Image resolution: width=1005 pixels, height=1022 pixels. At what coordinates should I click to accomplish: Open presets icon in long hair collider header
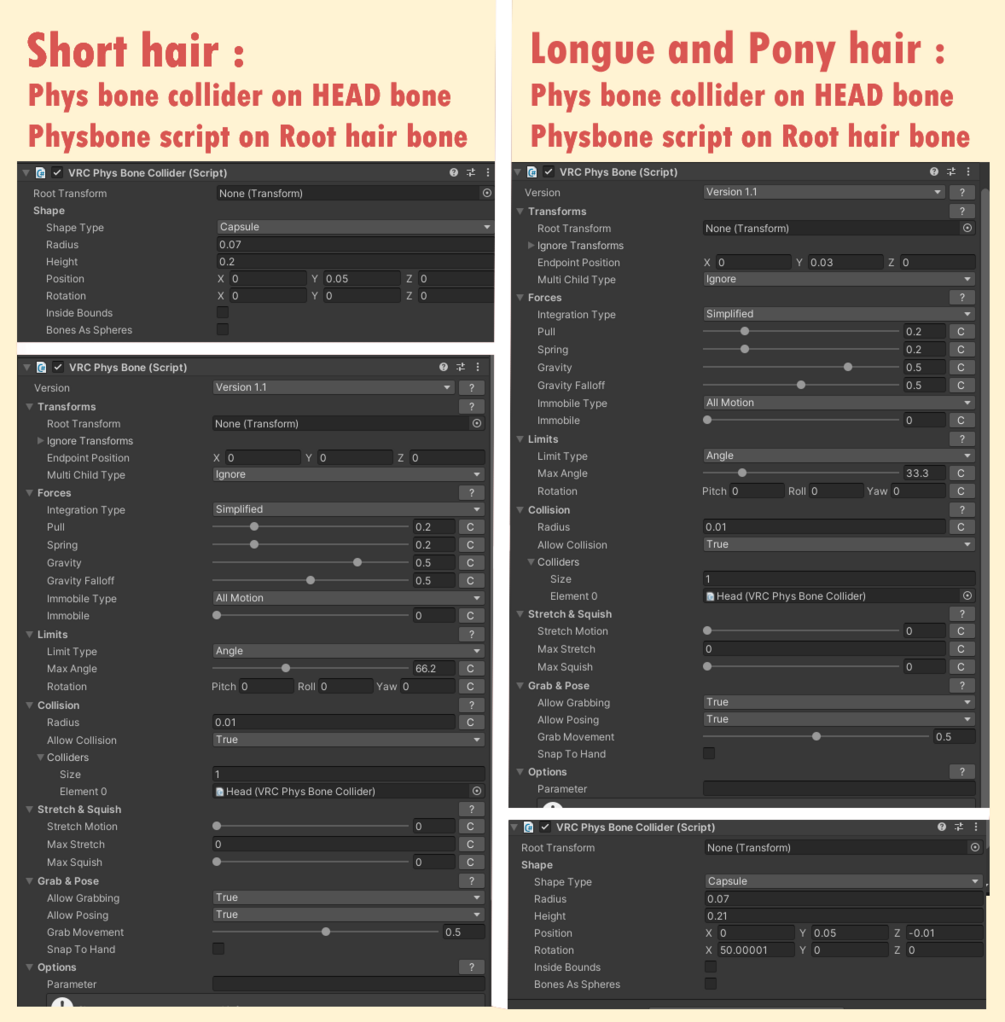coord(959,826)
